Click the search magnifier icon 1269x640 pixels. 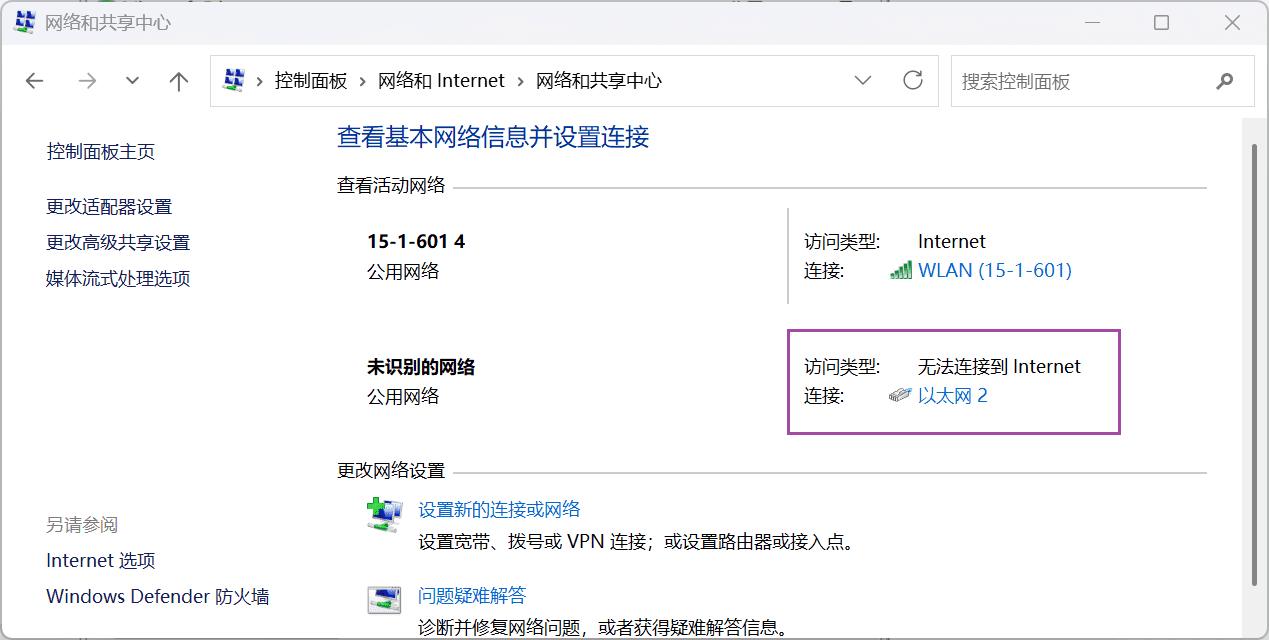point(1224,81)
